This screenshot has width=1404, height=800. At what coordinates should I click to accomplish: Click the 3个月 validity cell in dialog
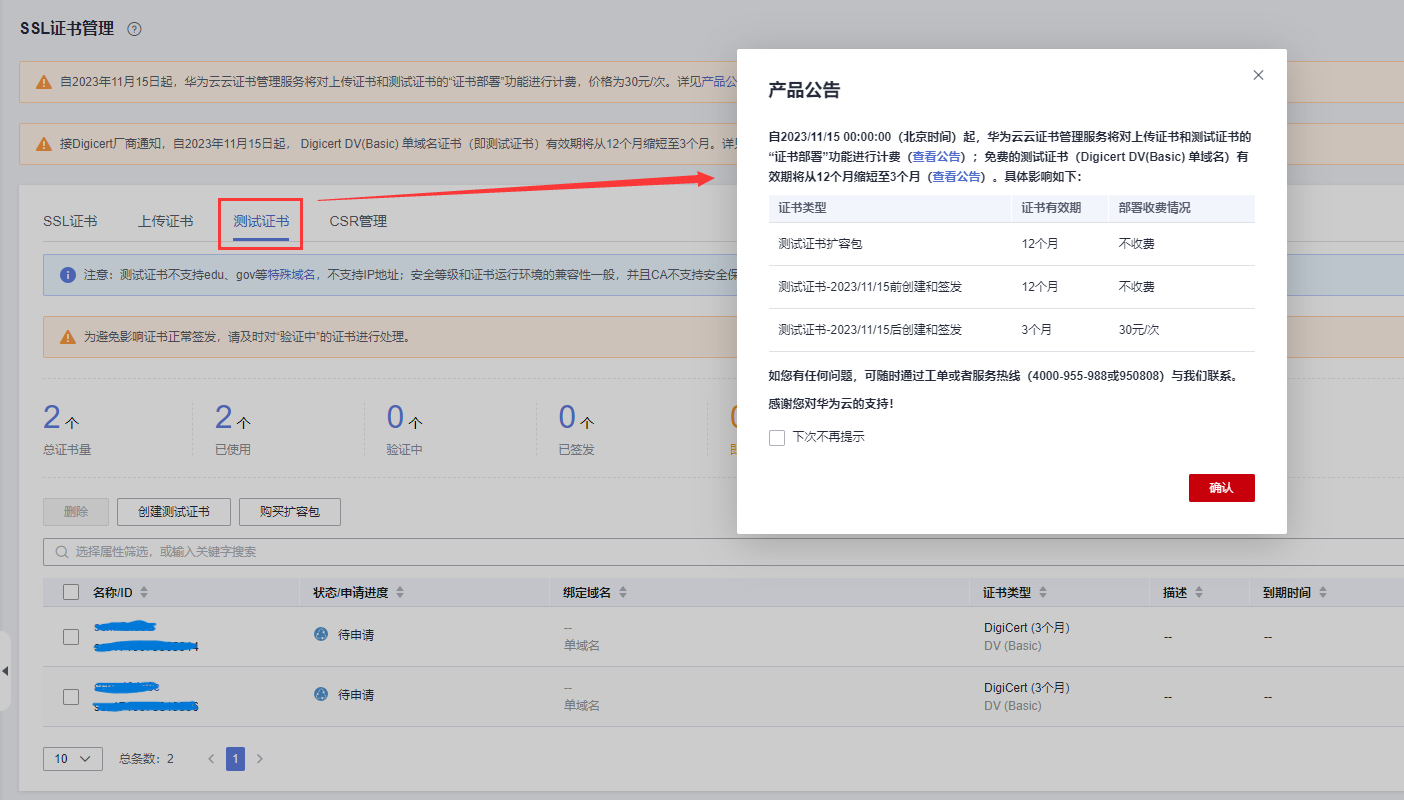click(x=1036, y=330)
